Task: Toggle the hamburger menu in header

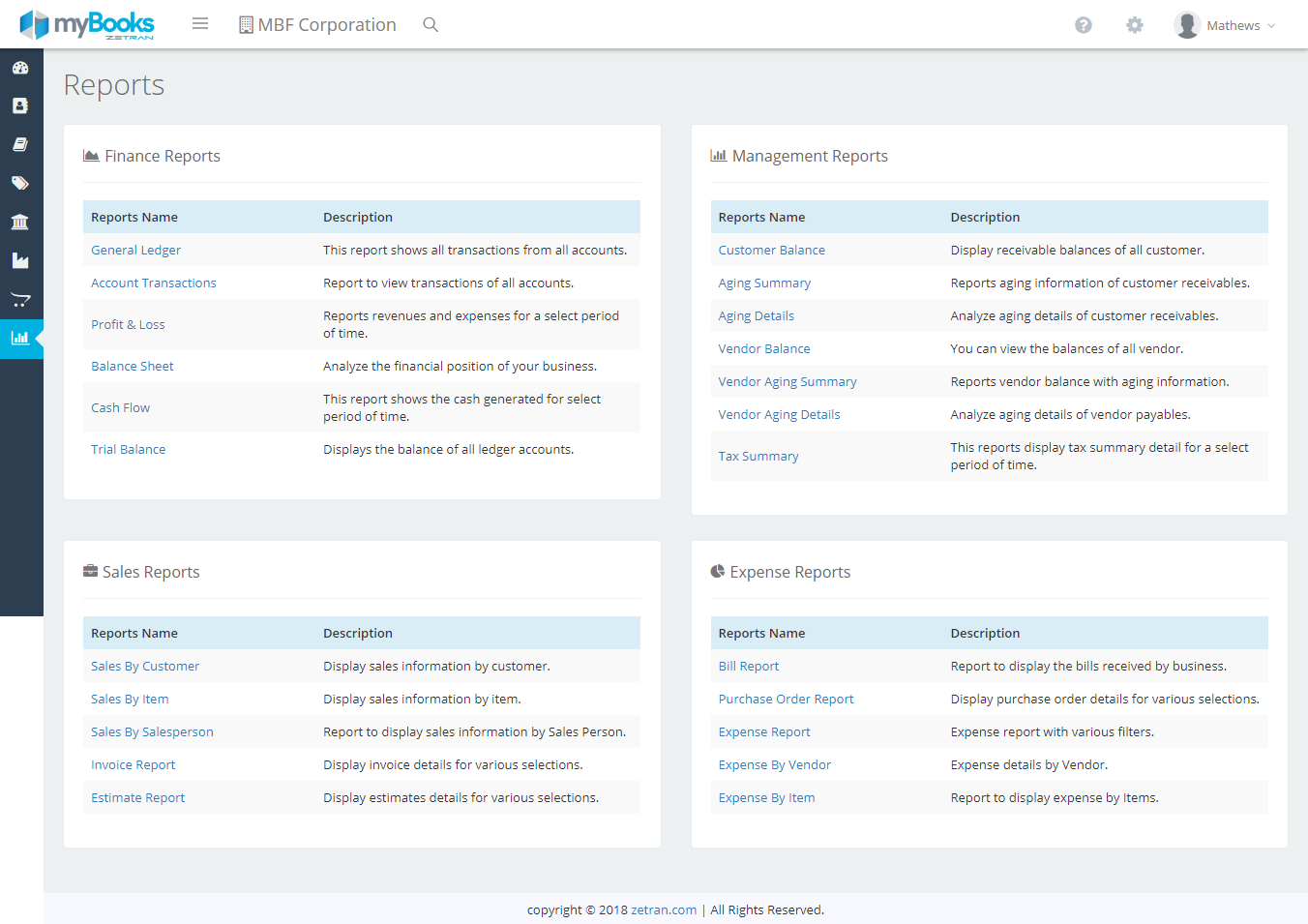Action: click(x=200, y=24)
